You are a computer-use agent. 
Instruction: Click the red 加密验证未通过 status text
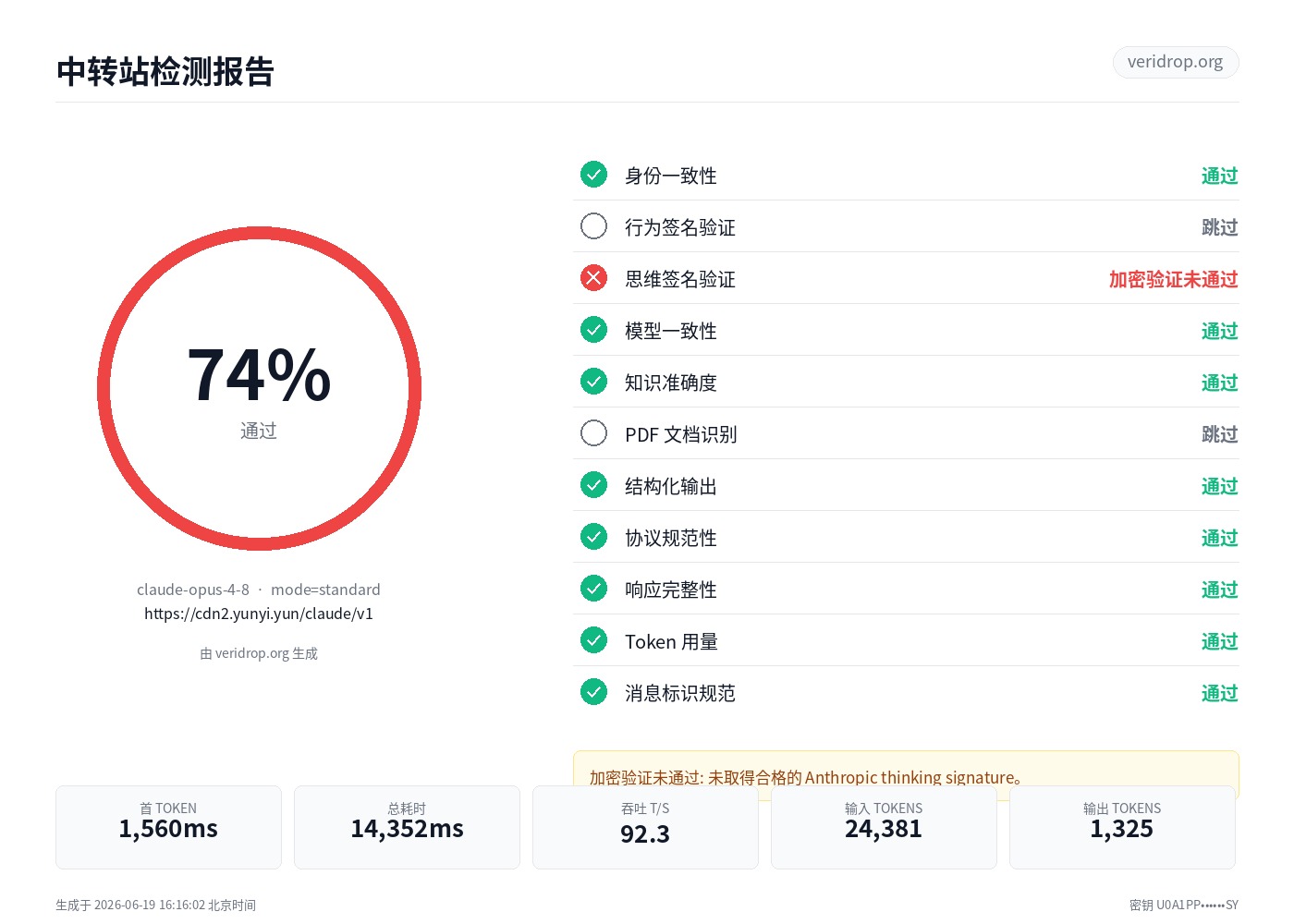1173,279
